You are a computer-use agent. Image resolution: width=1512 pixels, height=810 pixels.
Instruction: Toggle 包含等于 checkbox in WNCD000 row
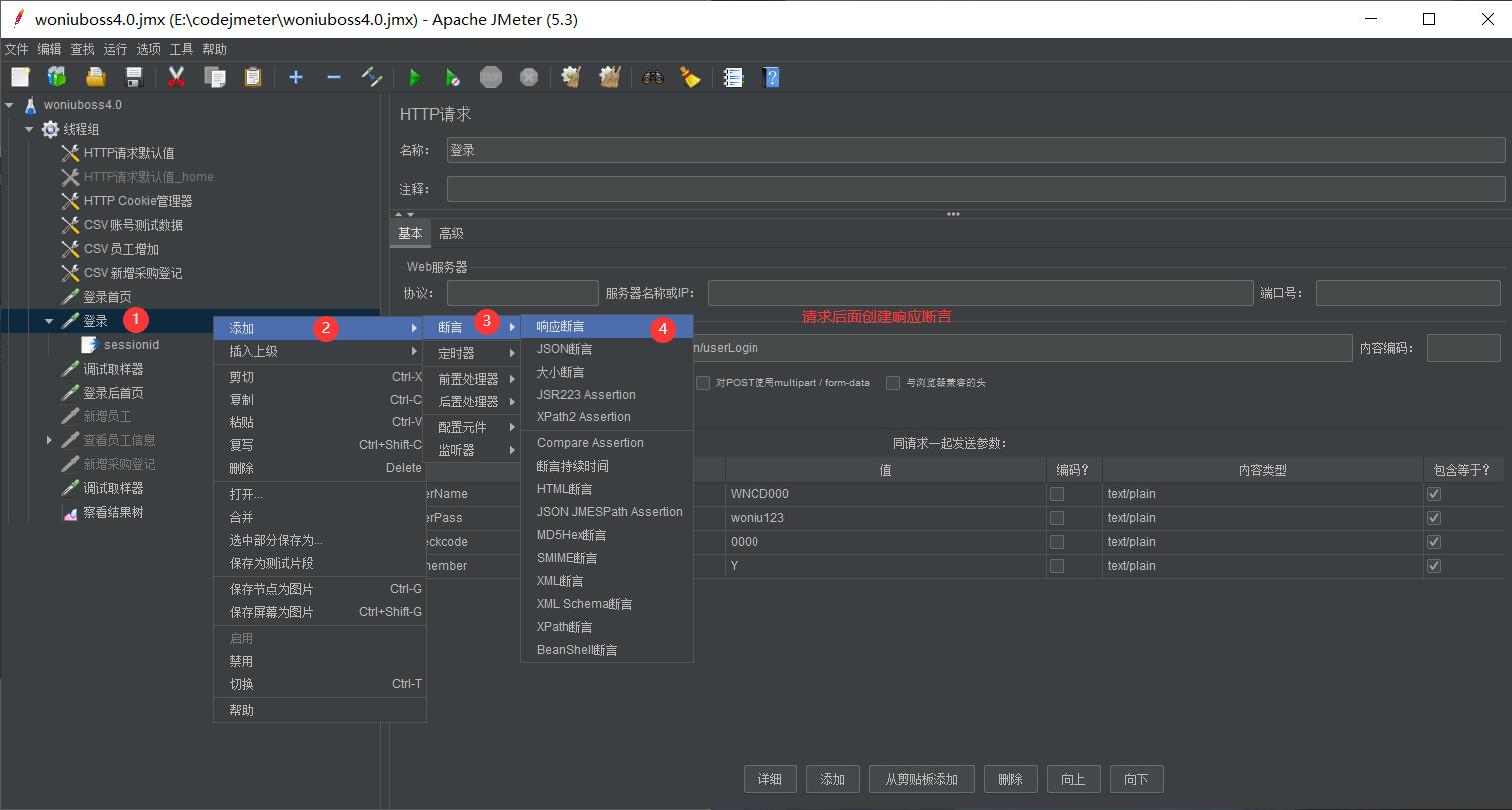click(1434, 494)
